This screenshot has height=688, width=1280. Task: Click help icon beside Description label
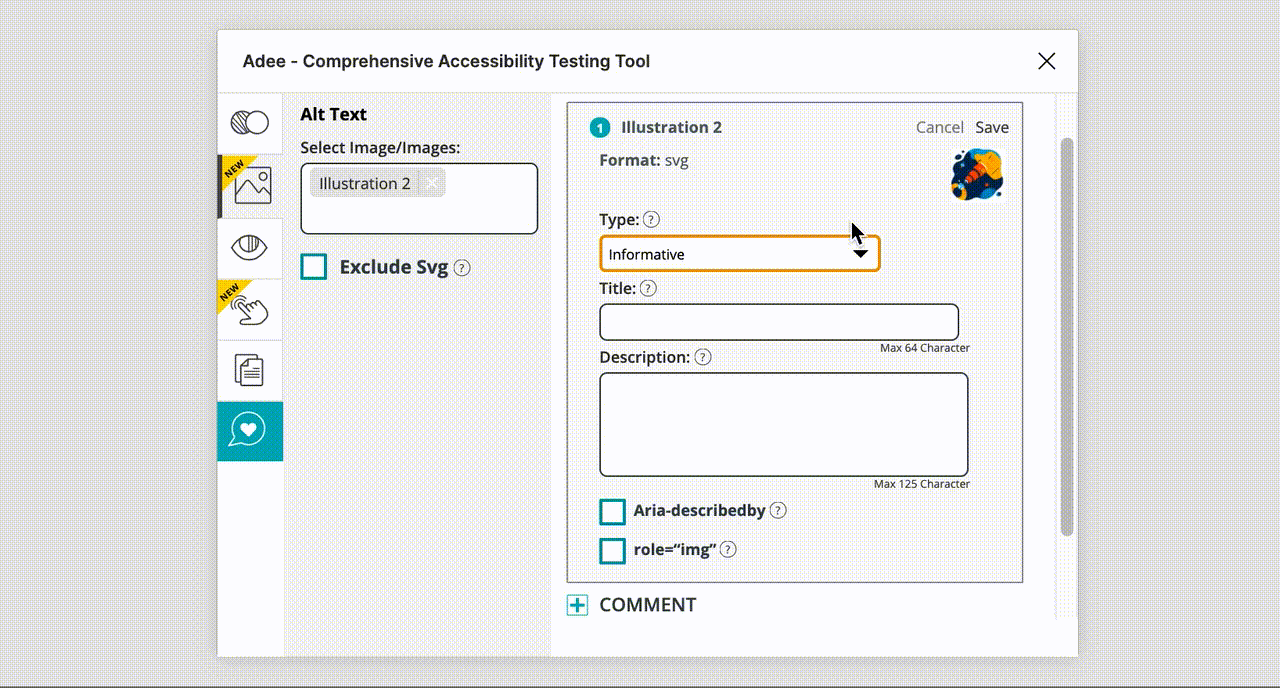[x=703, y=357]
